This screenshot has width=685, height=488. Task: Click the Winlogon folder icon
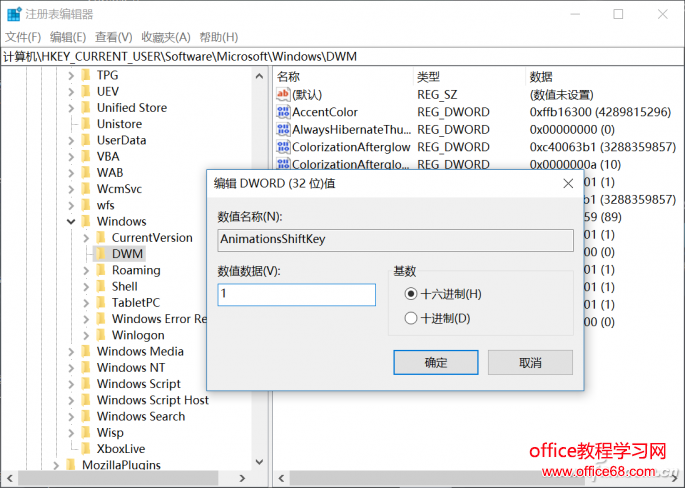tap(101, 335)
